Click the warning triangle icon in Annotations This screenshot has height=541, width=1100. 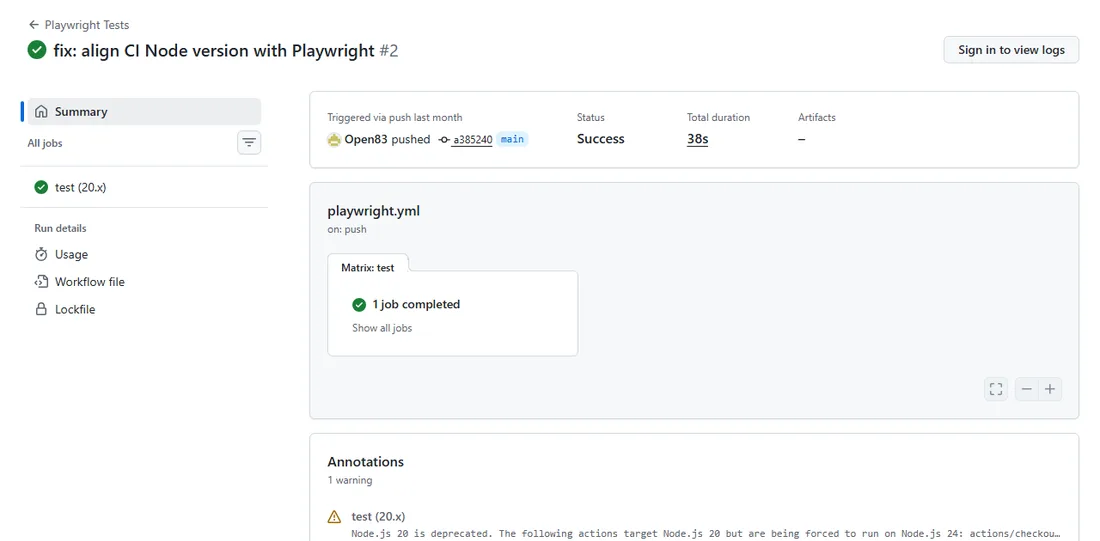[335, 517]
